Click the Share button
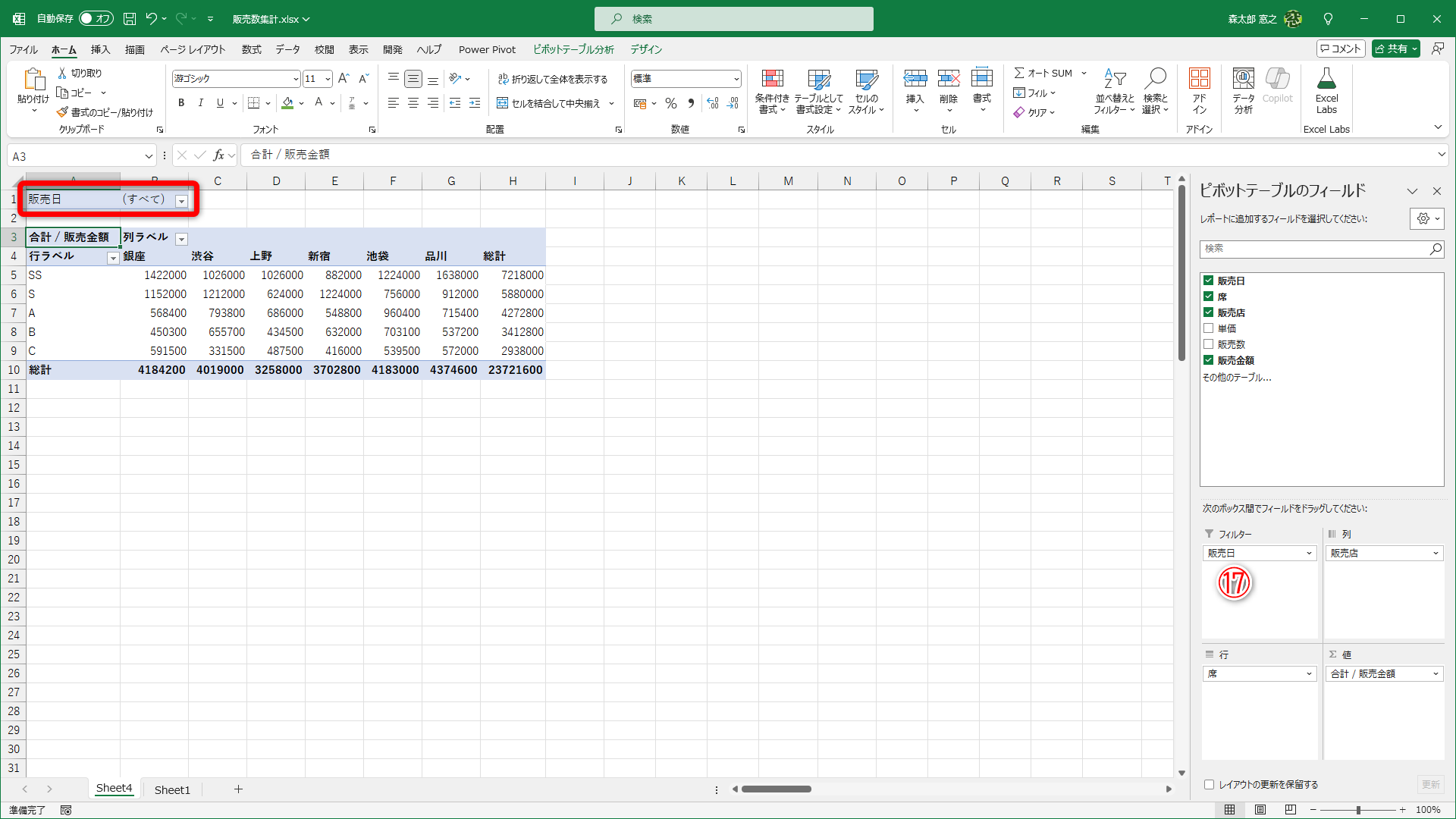Image resolution: width=1456 pixels, height=819 pixels. pos(1391,49)
